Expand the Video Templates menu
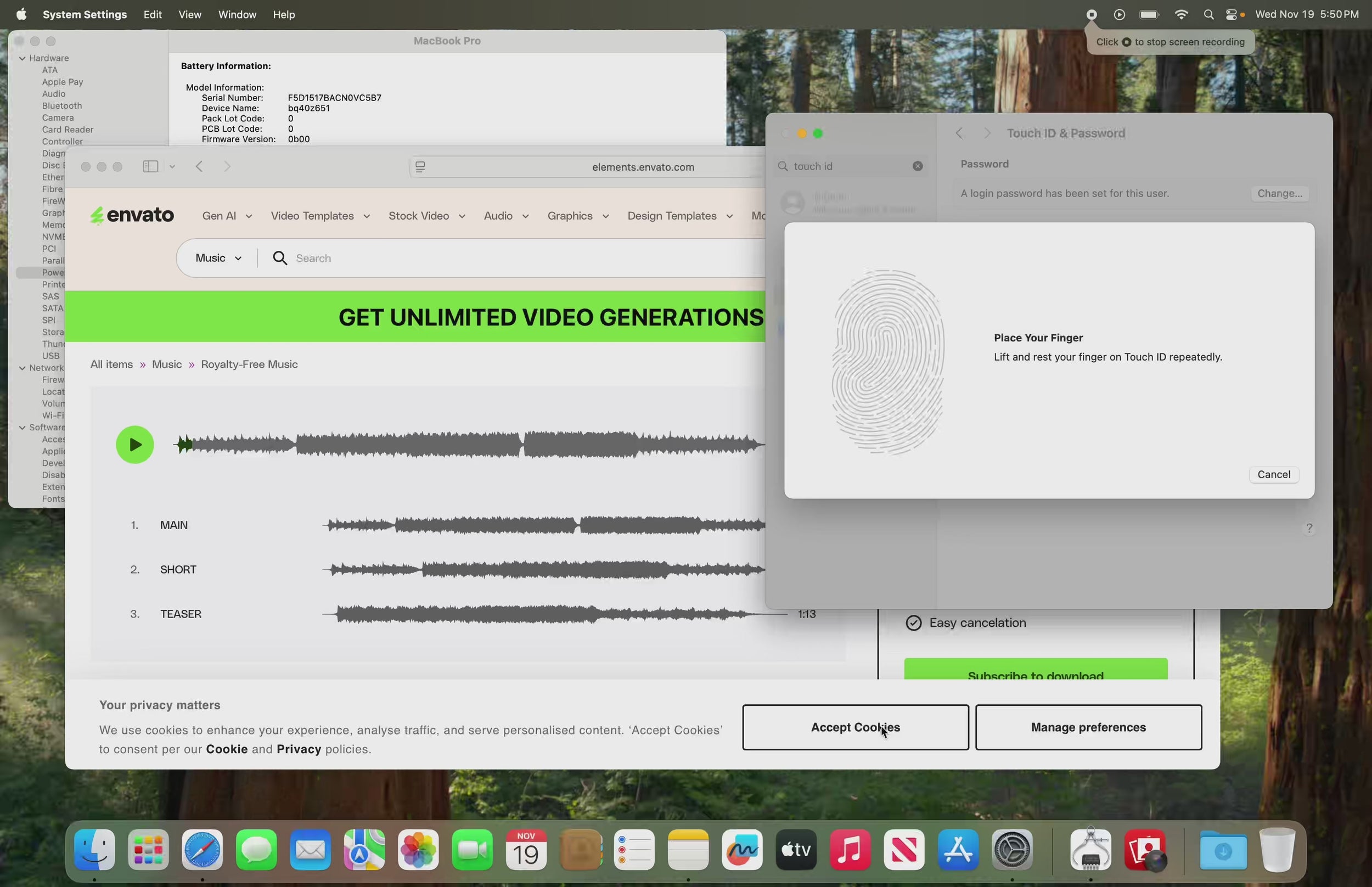This screenshot has width=1372, height=887. coord(320,216)
